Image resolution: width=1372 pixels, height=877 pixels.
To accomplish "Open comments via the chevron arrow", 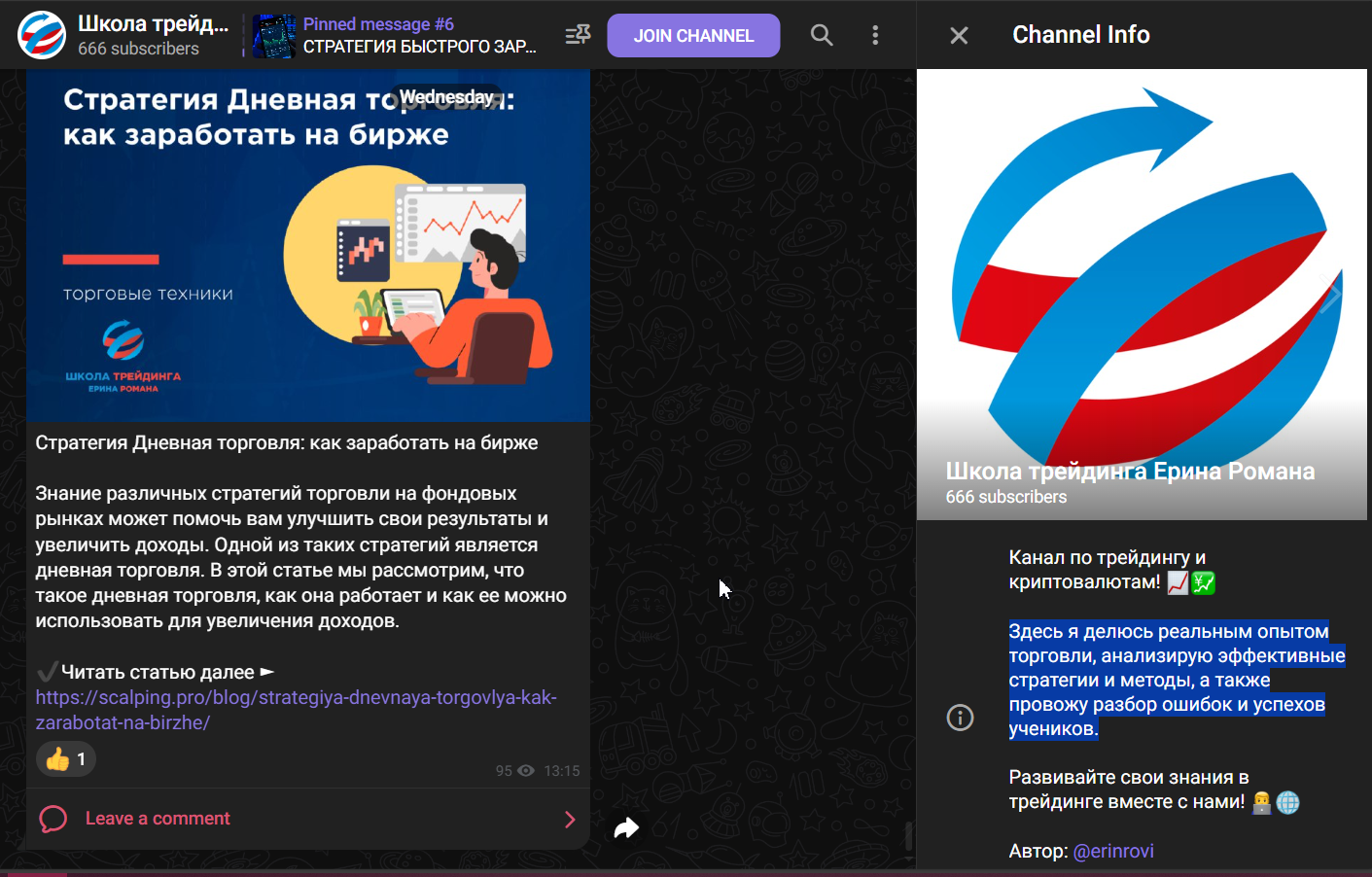I will click(x=570, y=820).
